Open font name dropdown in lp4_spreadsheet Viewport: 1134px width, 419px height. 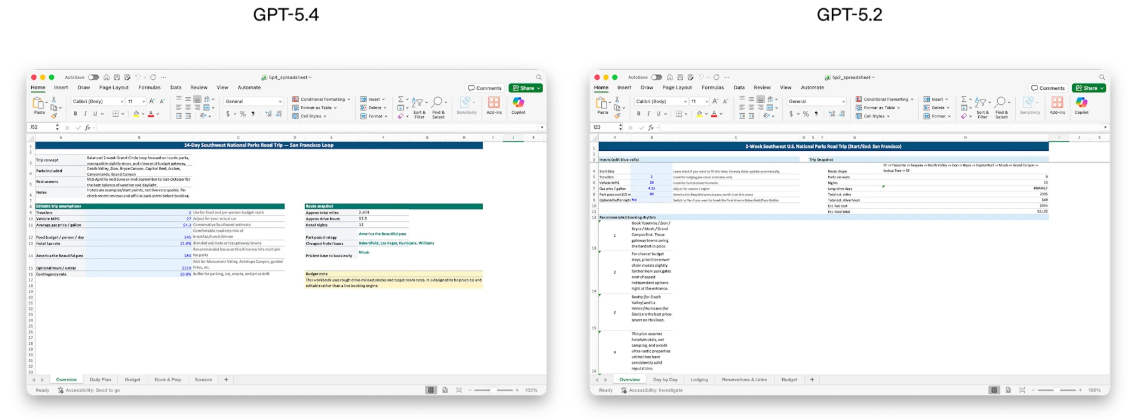coord(96,101)
